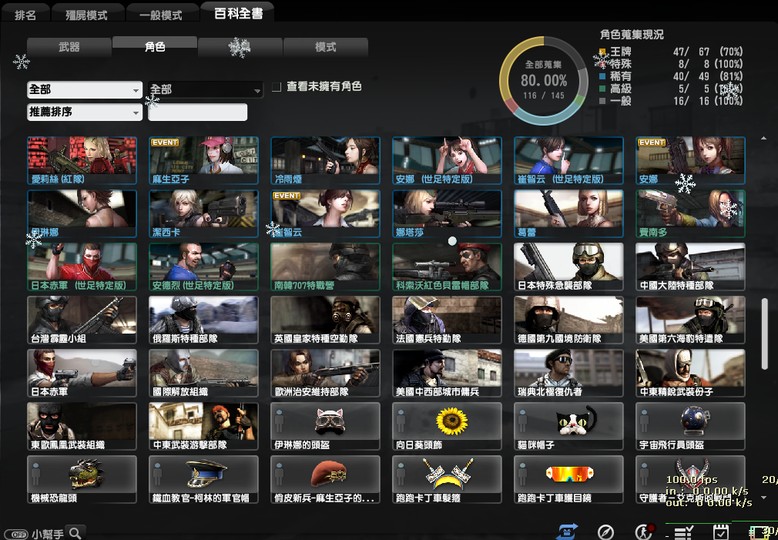778x540 pixels.
Task: Enable the 查看未擁有角色 checkbox
Action: (276, 88)
